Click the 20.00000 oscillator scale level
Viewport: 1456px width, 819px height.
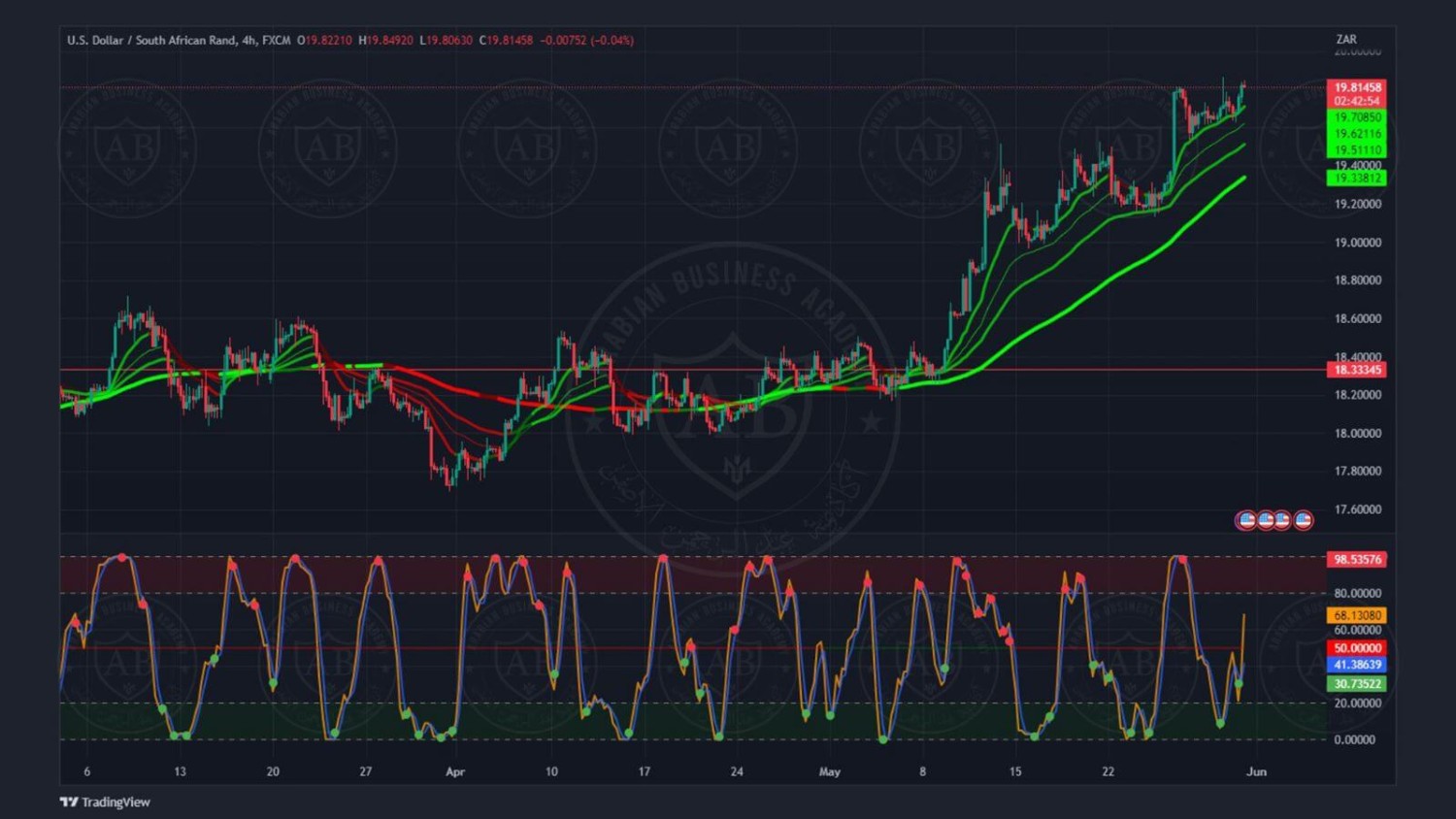tap(1357, 703)
